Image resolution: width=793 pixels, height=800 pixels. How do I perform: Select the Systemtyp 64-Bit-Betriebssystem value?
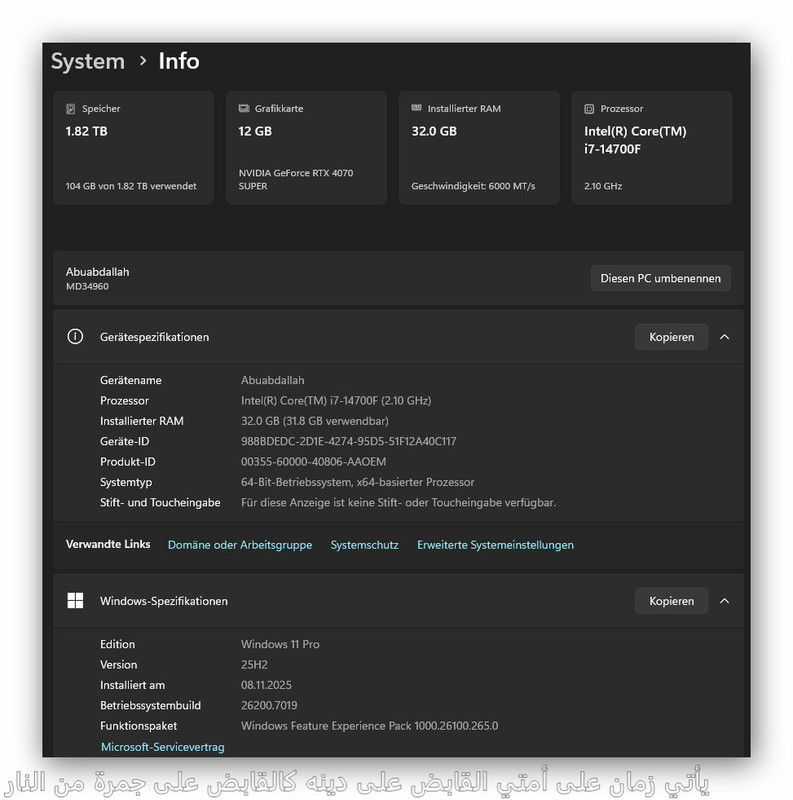coord(357,482)
